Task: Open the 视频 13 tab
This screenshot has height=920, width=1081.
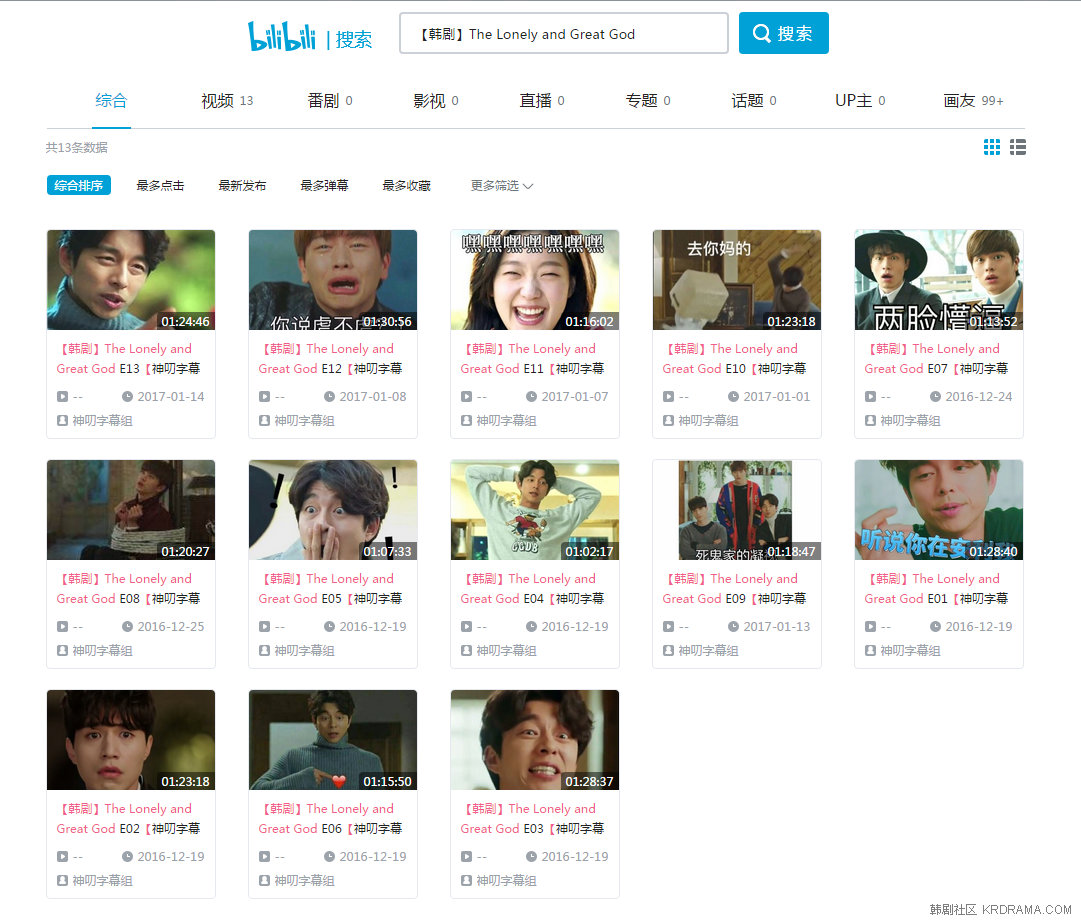Action: [227, 101]
